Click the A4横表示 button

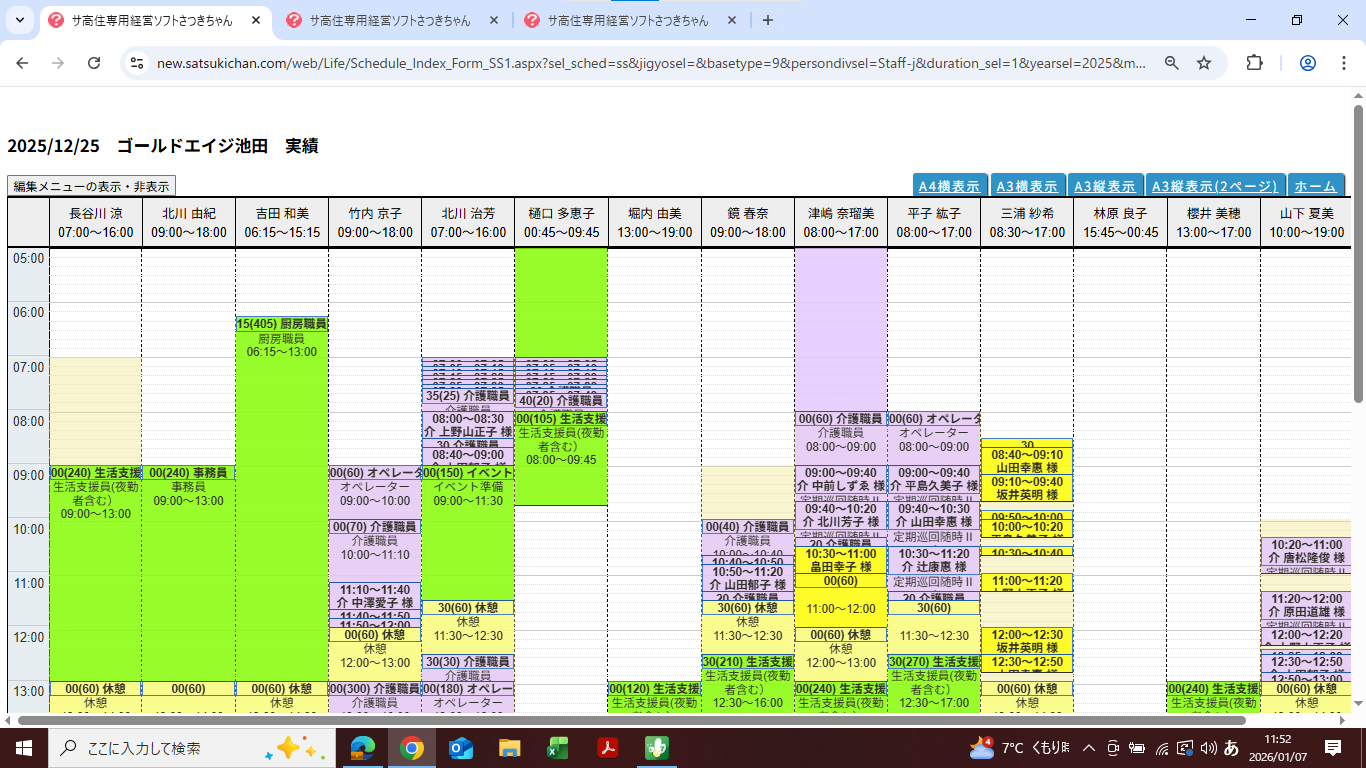pyautogui.click(x=949, y=186)
